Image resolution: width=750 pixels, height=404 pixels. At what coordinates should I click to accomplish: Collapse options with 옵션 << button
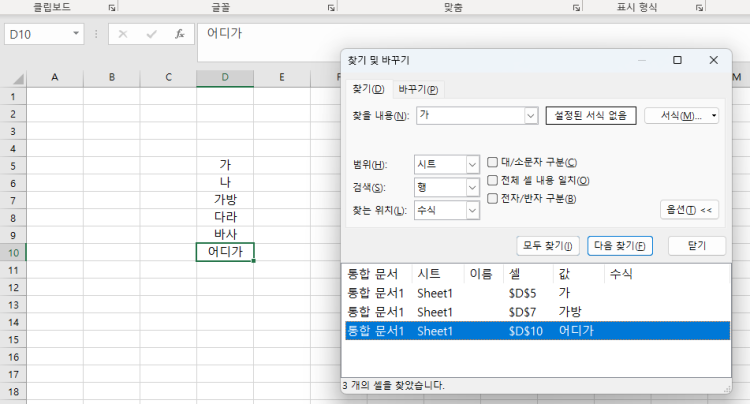(689, 210)
